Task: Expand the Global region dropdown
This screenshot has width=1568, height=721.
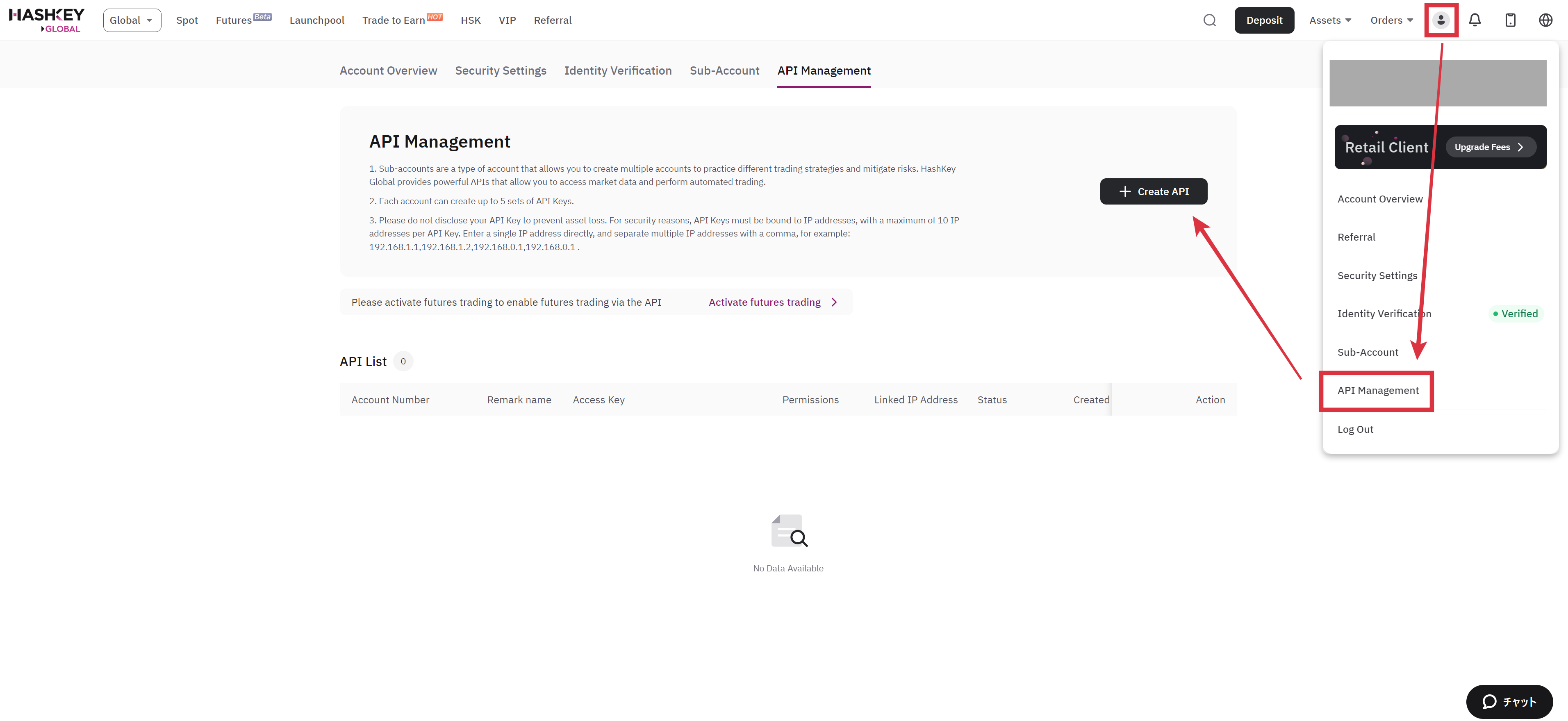Action: tap(132, 20)
